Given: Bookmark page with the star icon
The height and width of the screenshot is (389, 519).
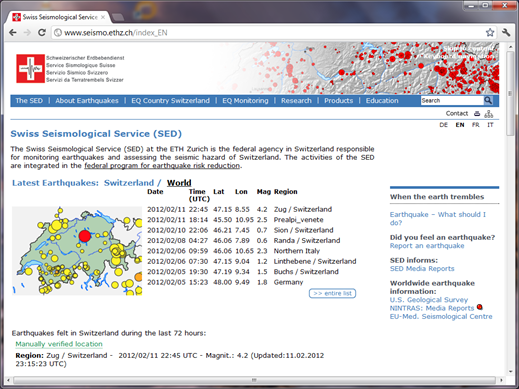Looking at the screenshot, I should [x=490, y=33].
